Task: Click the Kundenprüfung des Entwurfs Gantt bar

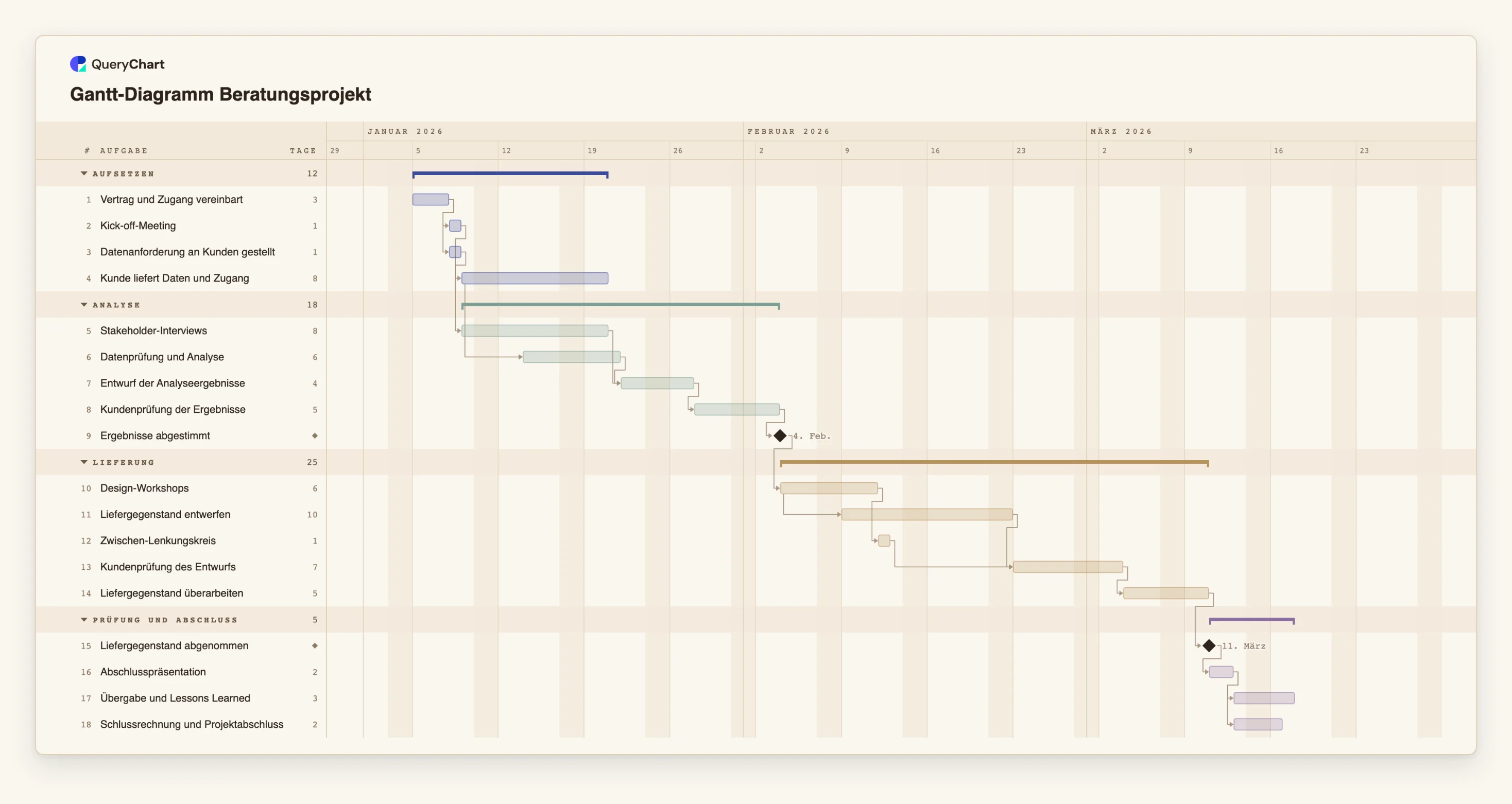Action: pos(1068,567)
